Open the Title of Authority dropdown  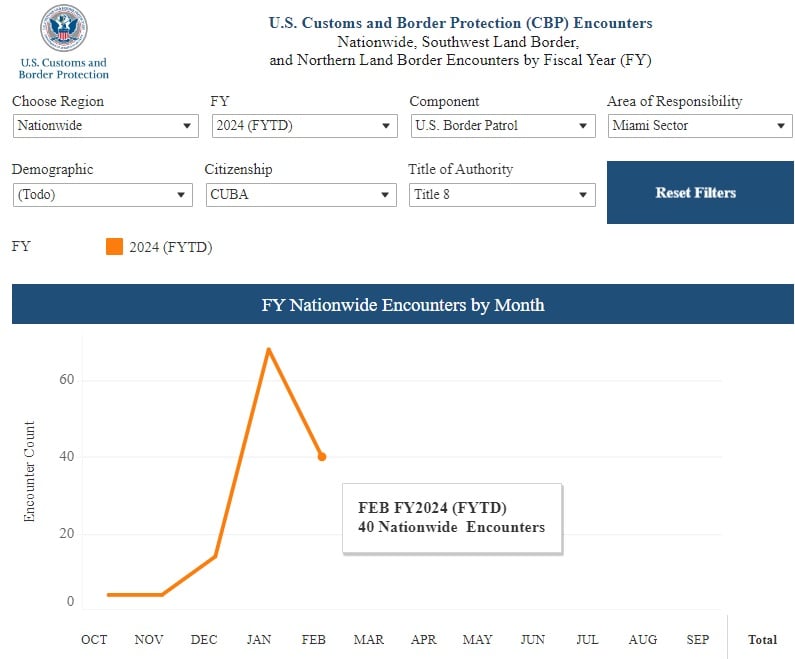point(501,195)
